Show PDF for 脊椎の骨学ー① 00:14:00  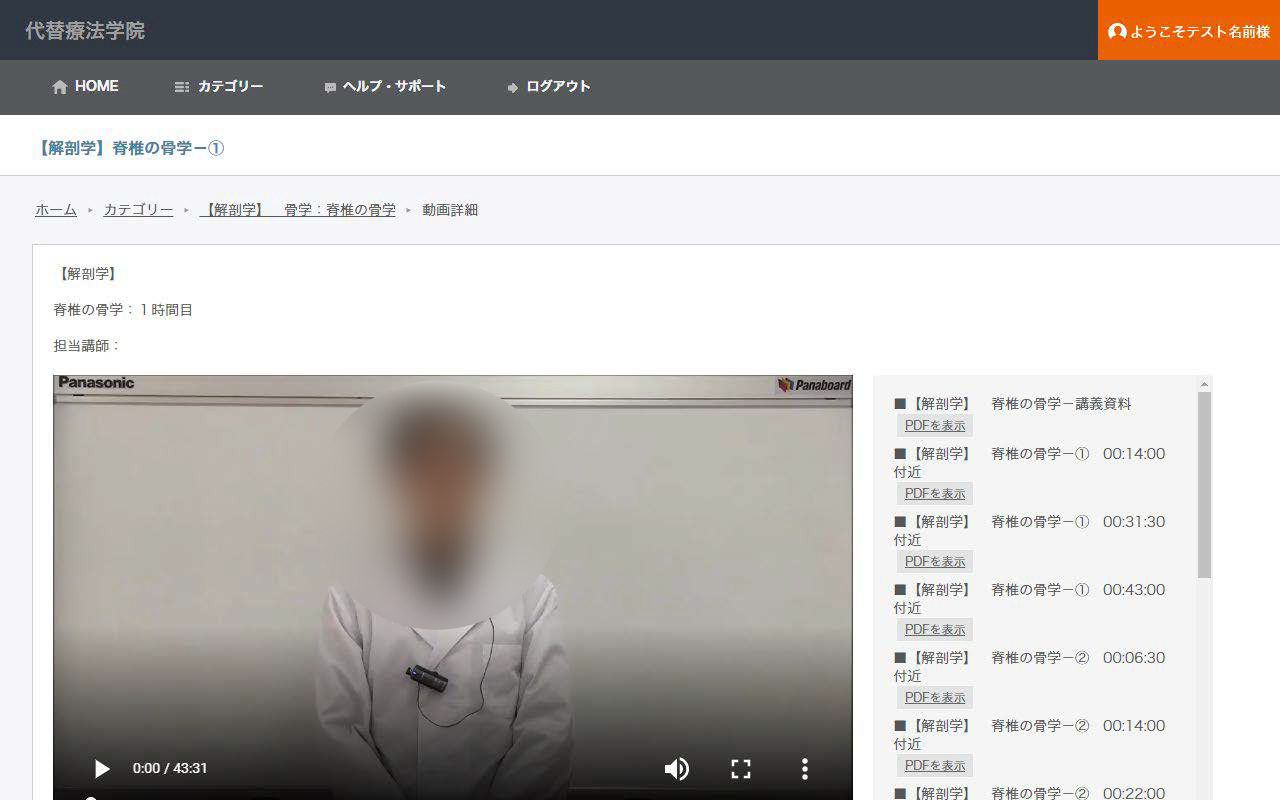(x=935, y=493)
